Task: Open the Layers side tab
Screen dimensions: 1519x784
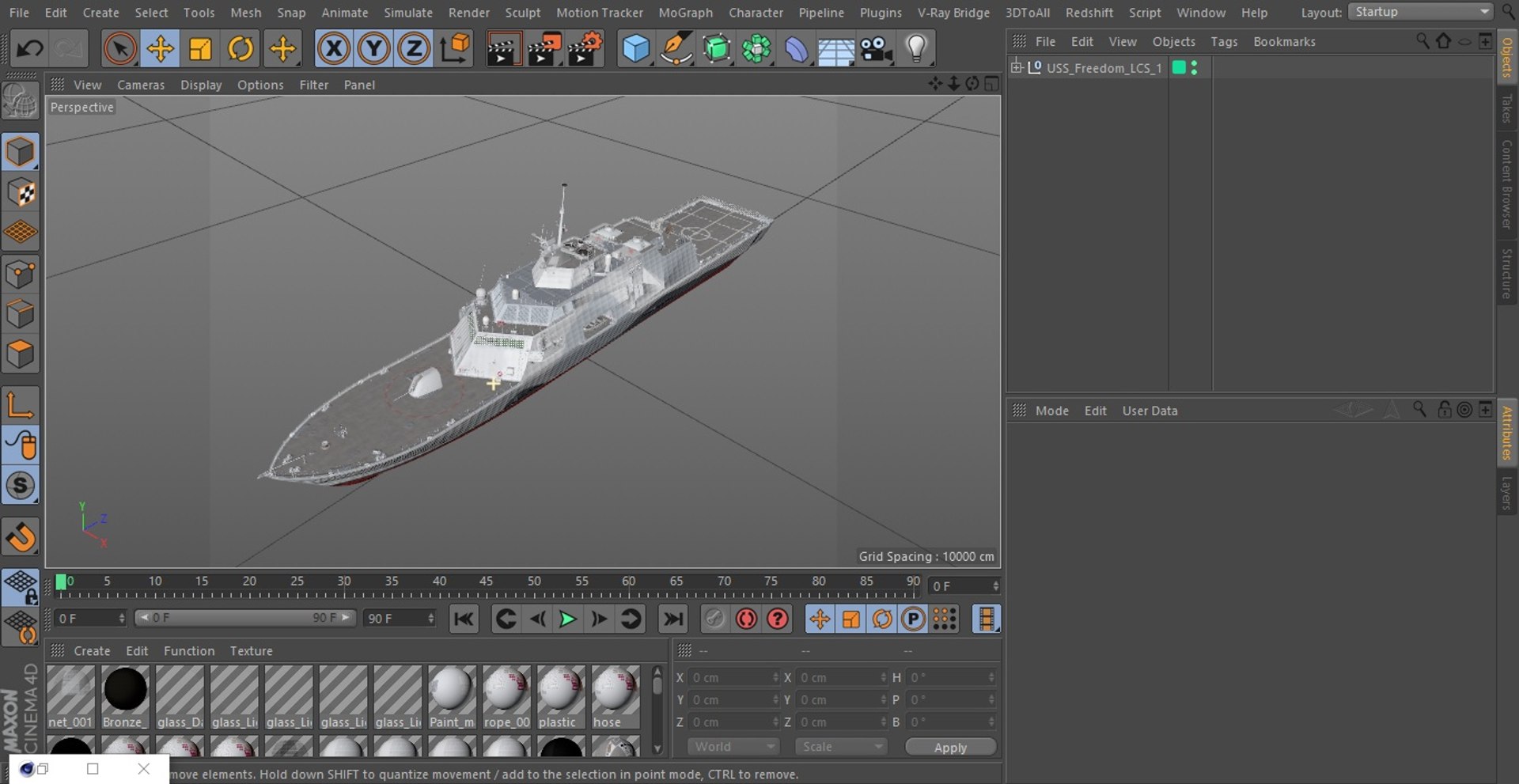Action: 1506,493
